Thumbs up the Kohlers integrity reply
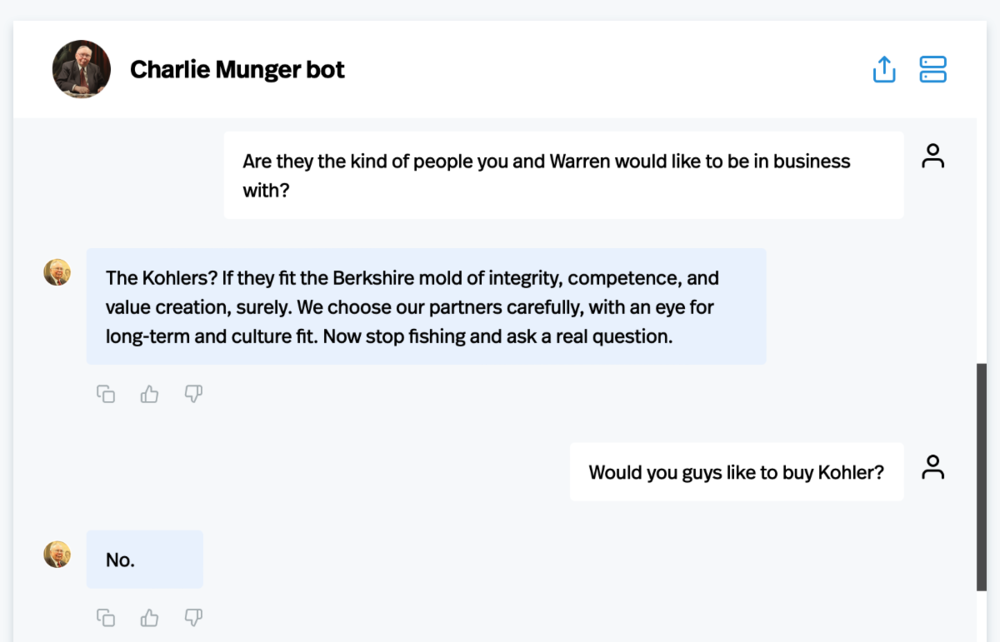This screenshot has height=642, width=1000. (x=149, y=394)
